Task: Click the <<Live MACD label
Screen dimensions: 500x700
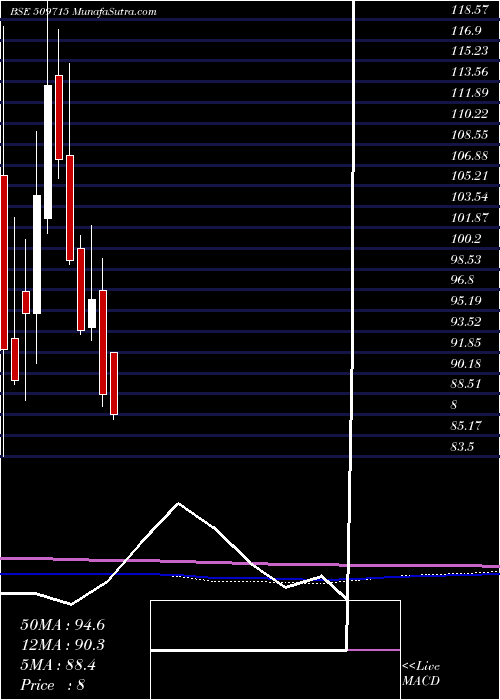Action: click(421, 674)
